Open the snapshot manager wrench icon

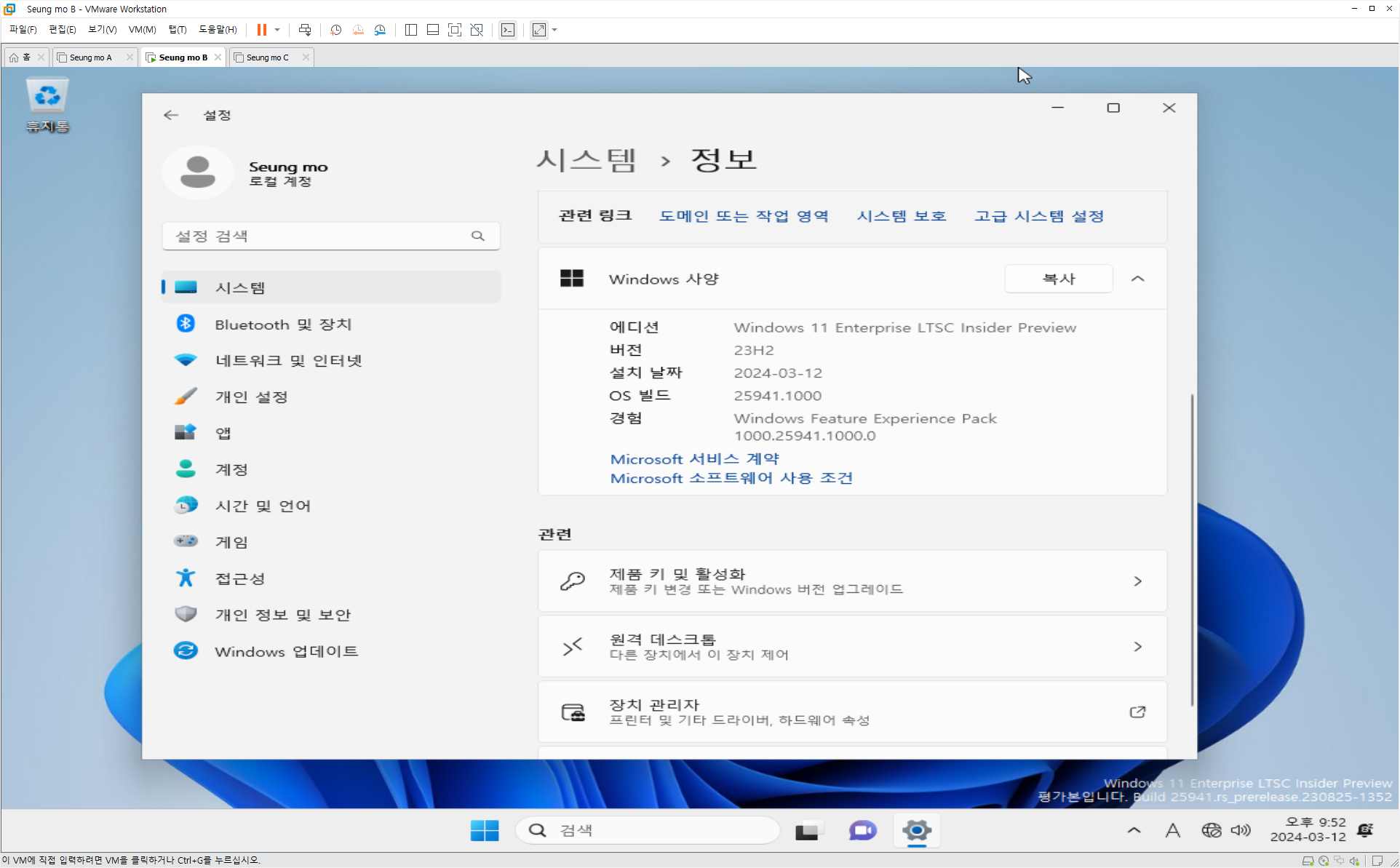pos(380,30)
